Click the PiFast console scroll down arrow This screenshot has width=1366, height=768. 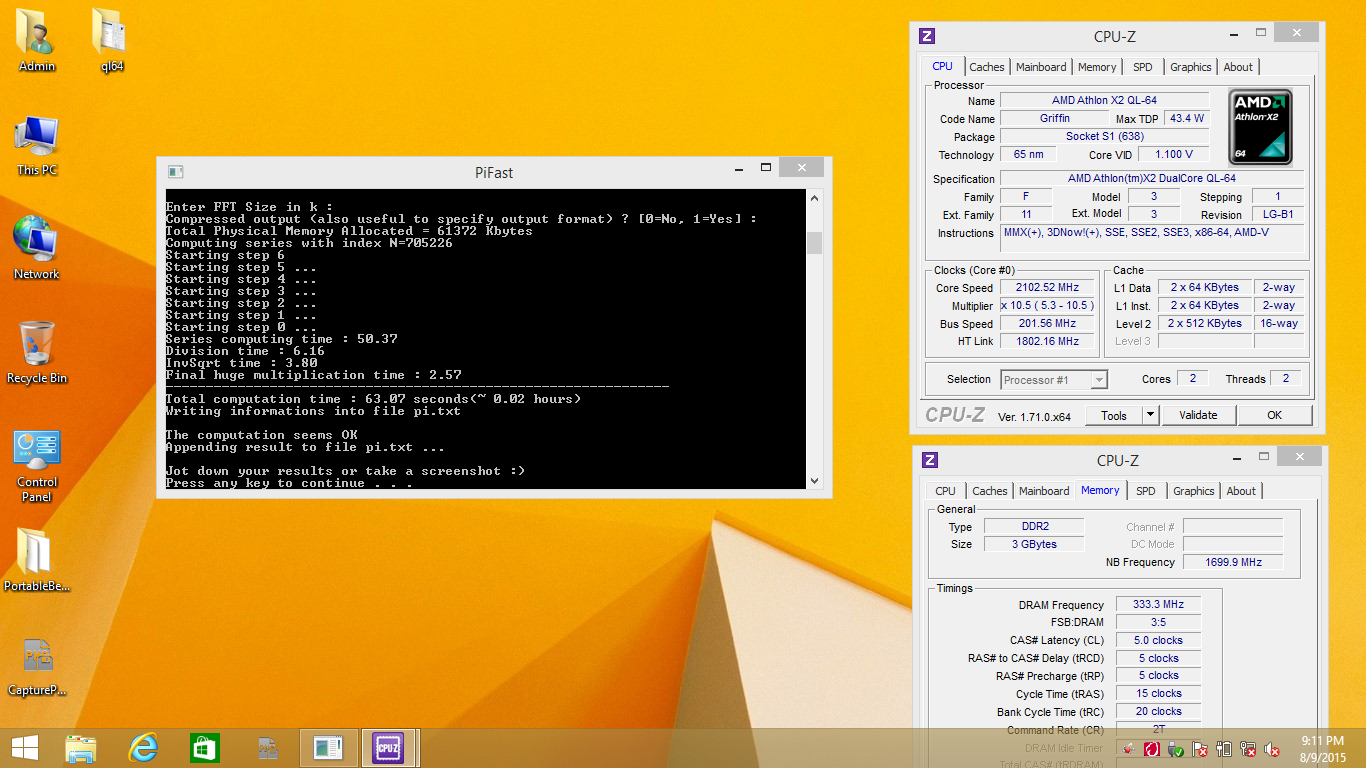814,480
